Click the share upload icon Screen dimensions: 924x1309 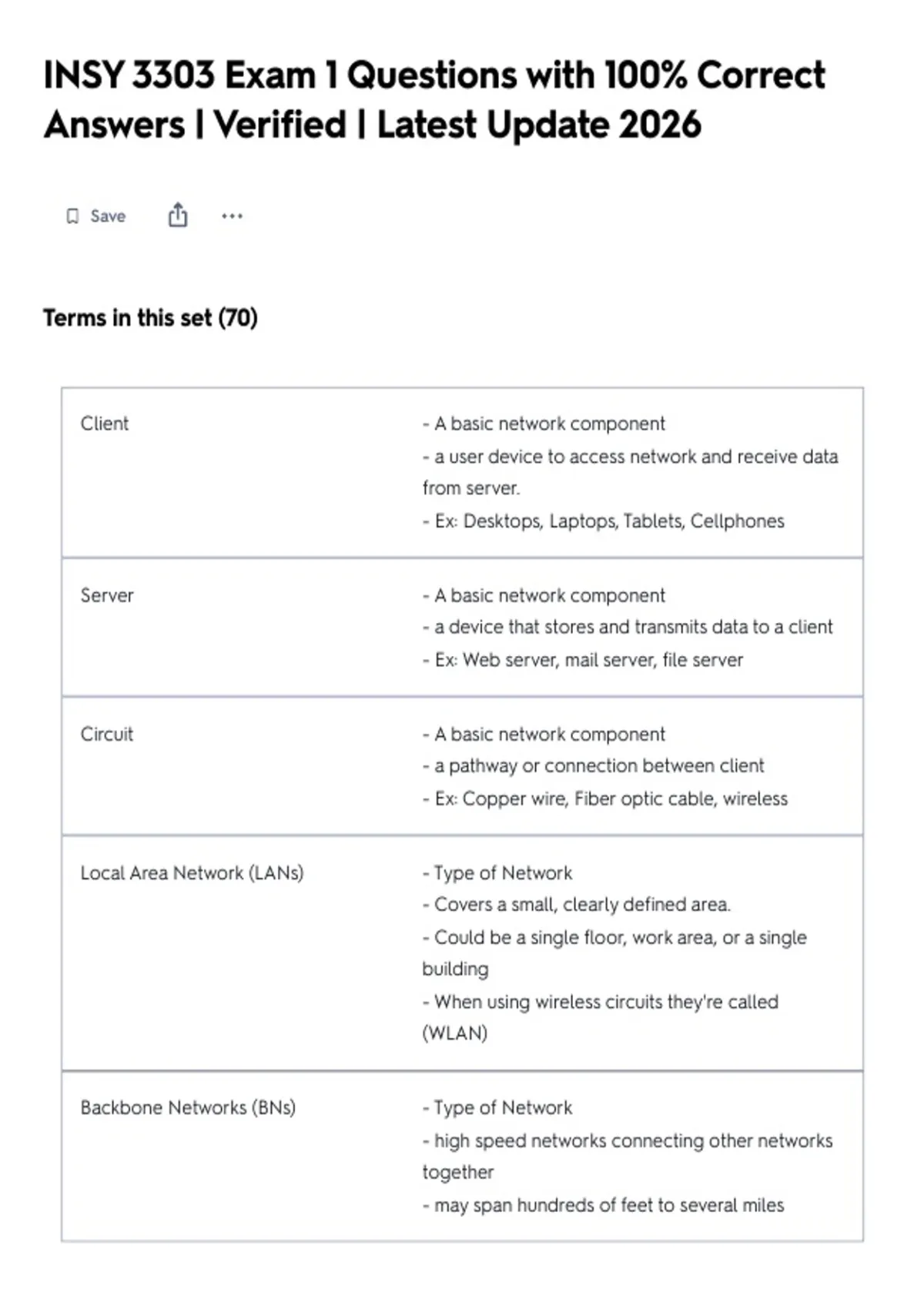tap(178, 215)
